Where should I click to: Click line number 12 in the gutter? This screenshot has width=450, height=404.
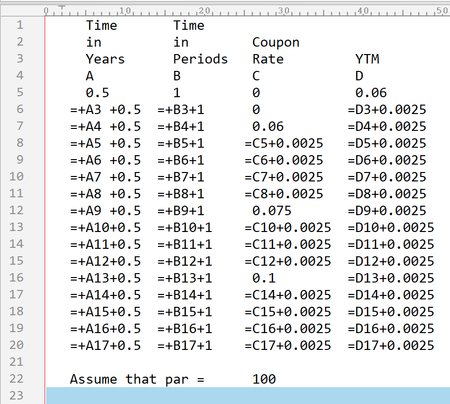[16, 210]
